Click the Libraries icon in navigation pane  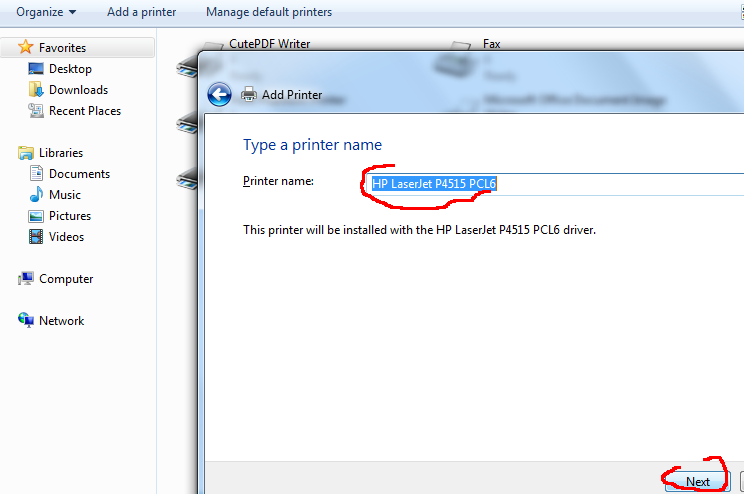[x=26, y=153]
